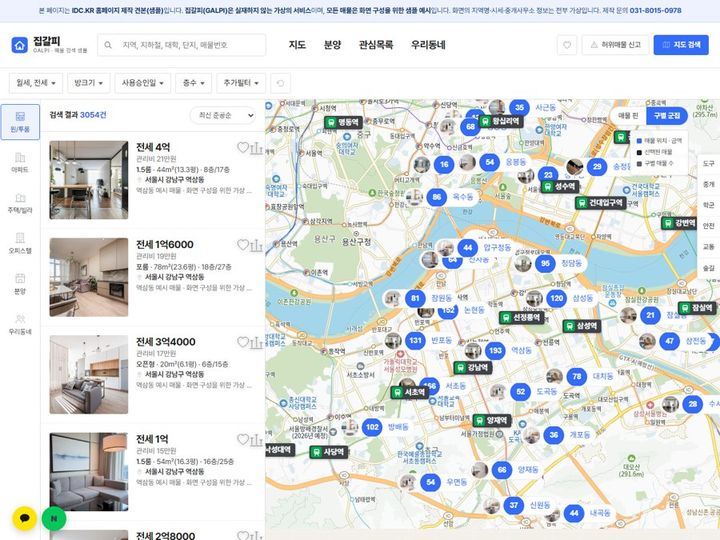This screenshot has height=540, width=720.
Task: Select the 193 역삼동 cluster bubble
Action: [x=495, y=350]
